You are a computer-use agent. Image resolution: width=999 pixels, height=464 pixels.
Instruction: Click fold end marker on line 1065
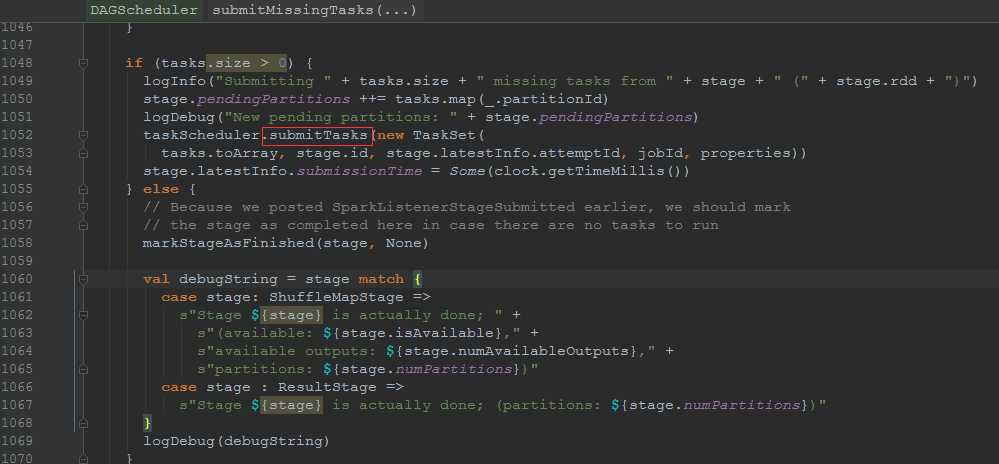click(83, 369)
